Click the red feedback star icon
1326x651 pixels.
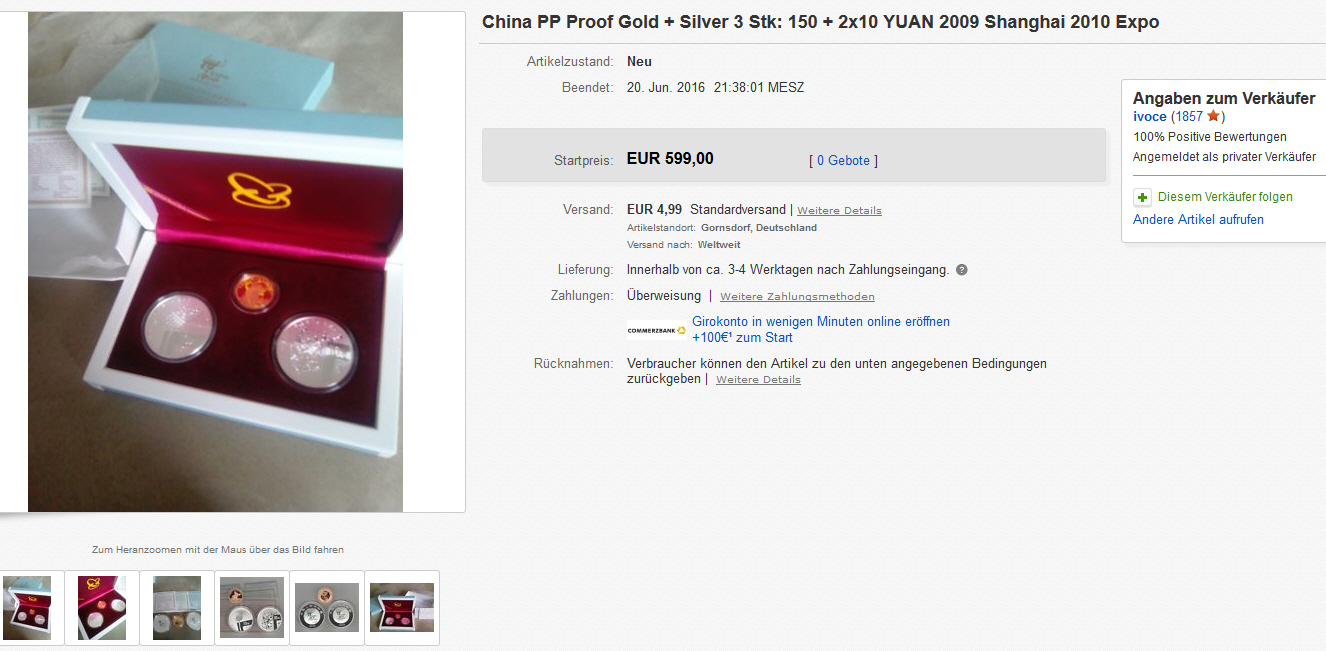click(x=1213, y=116)
